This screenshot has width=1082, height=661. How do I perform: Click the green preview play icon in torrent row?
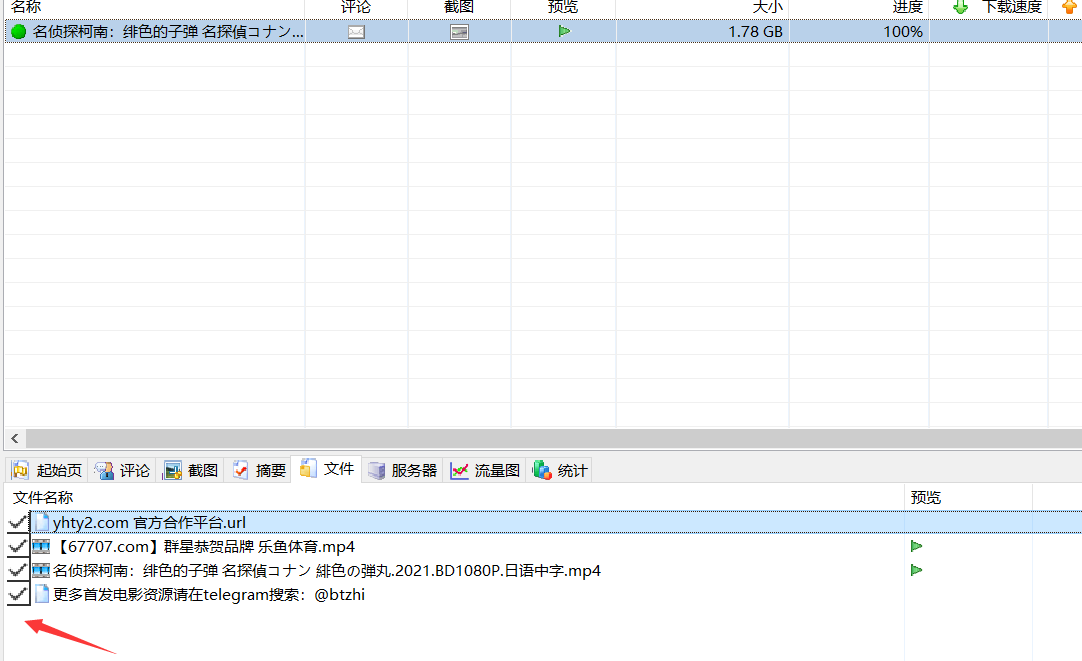point(564,31)
